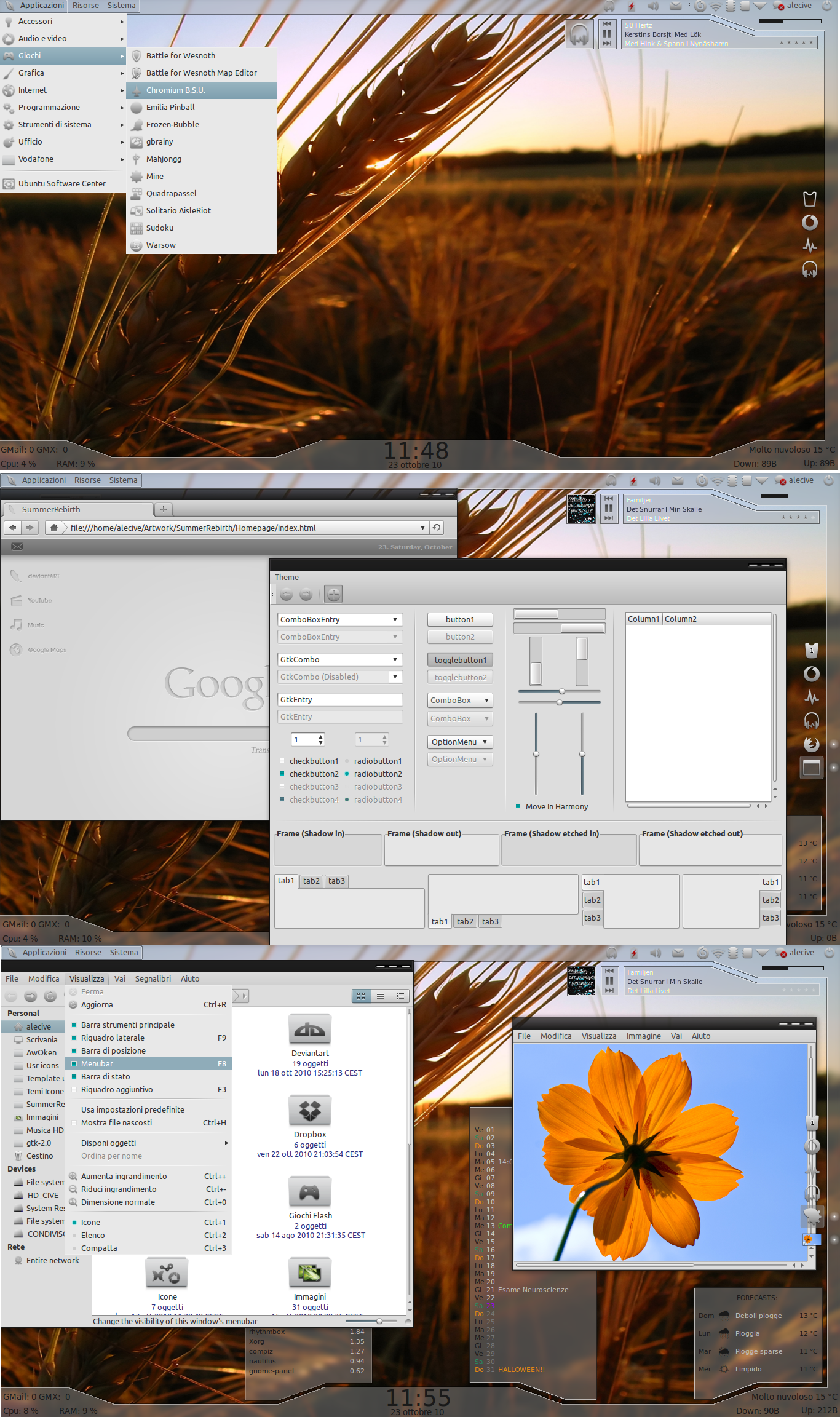Click button1 in the Theme window

[460, 619]
